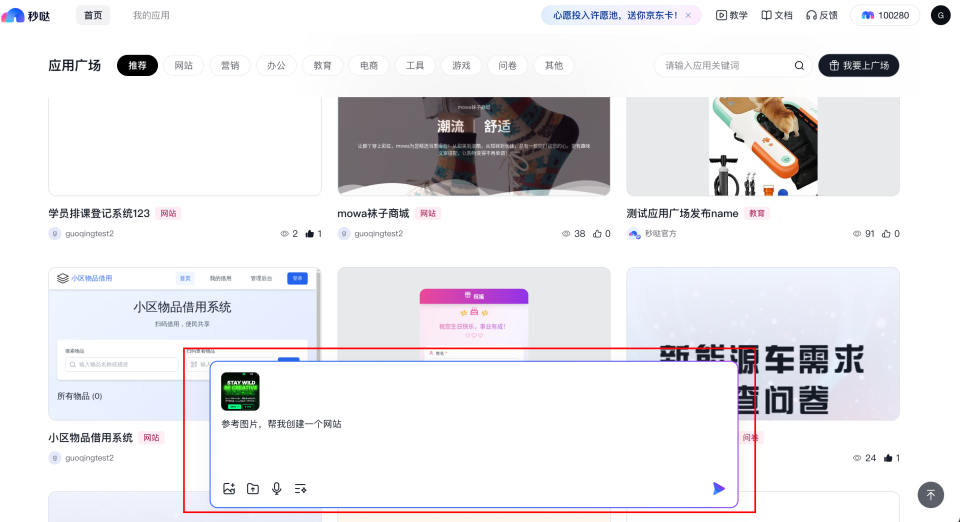
Task: Open mowa袜子商城 title
Action: tap(373, 214)
